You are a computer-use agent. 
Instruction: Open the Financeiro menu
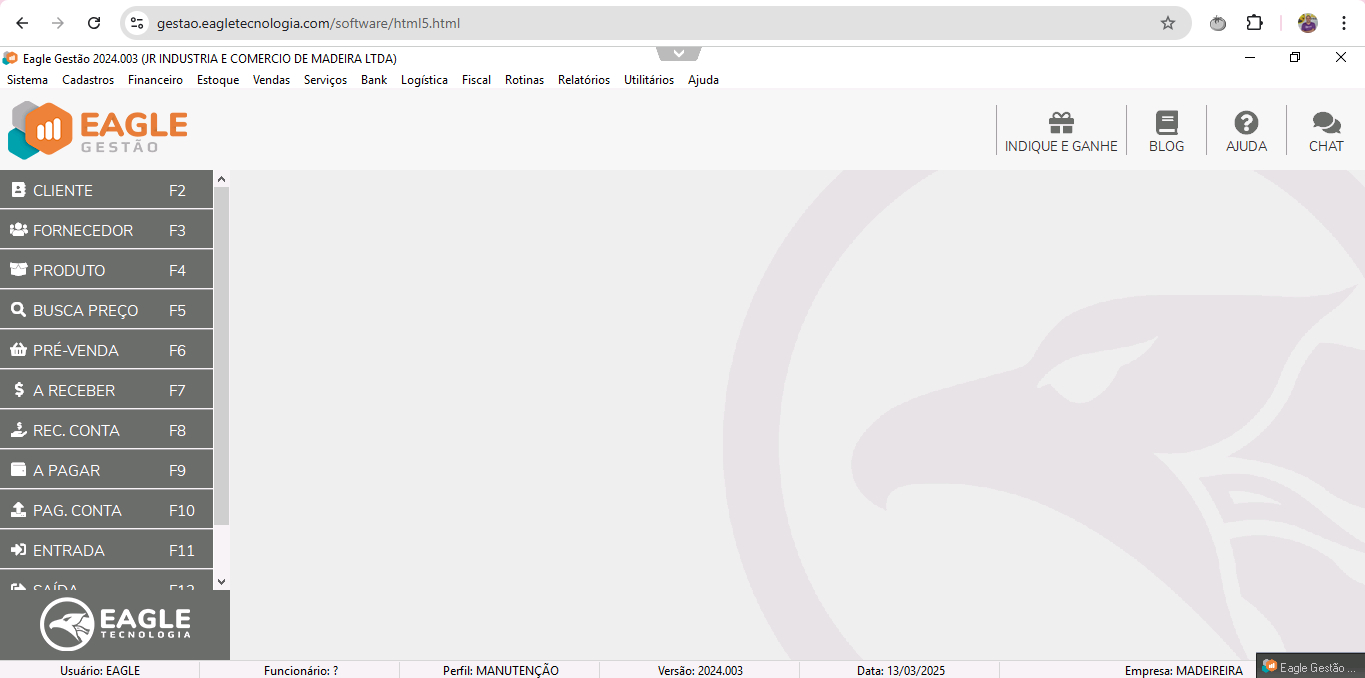point(155,80)
